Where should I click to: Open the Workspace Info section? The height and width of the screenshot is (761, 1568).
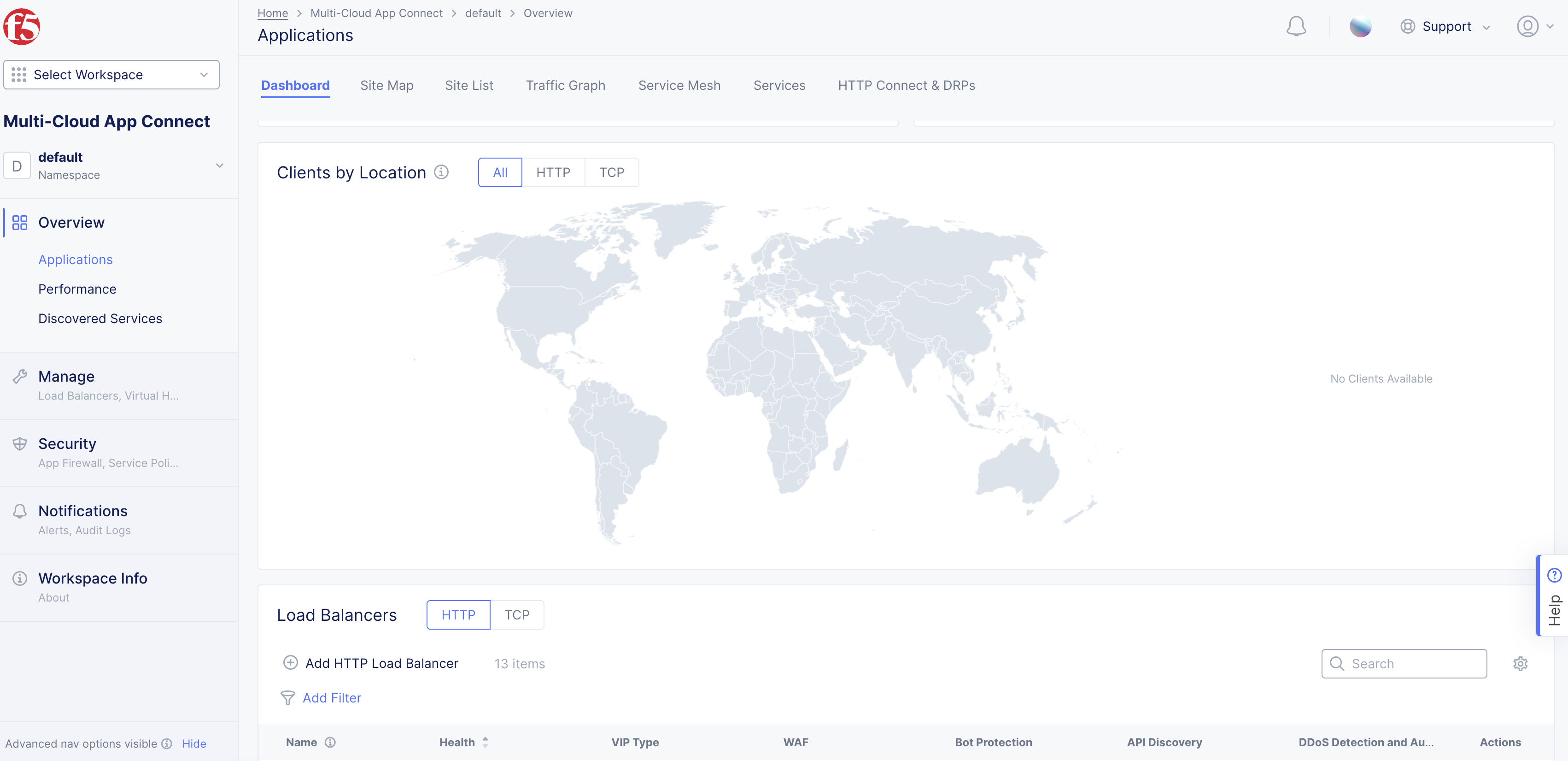[119, 587]
